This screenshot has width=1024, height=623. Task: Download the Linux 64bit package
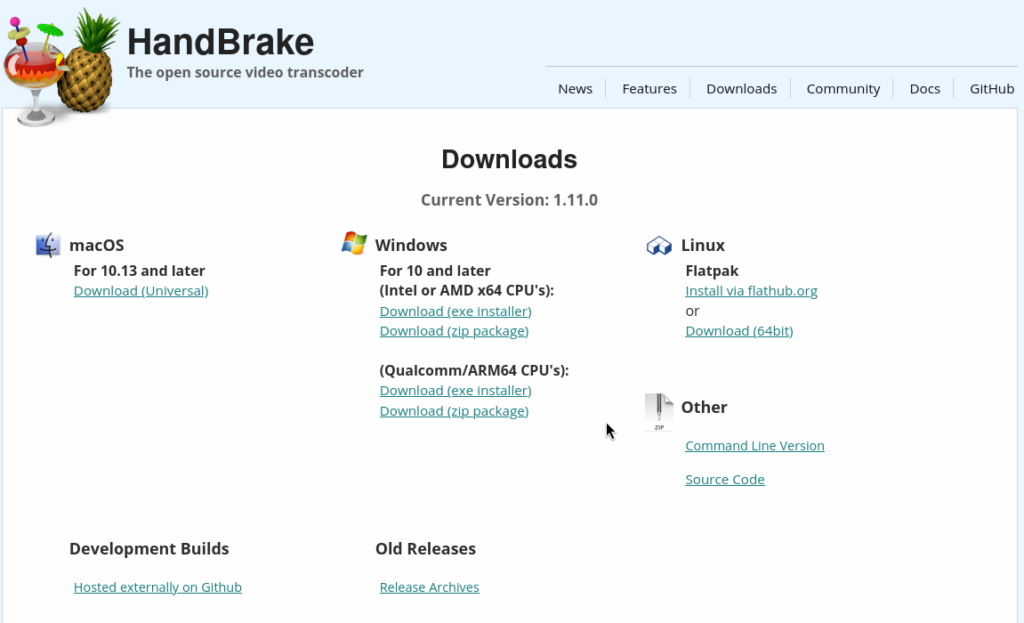739,331
